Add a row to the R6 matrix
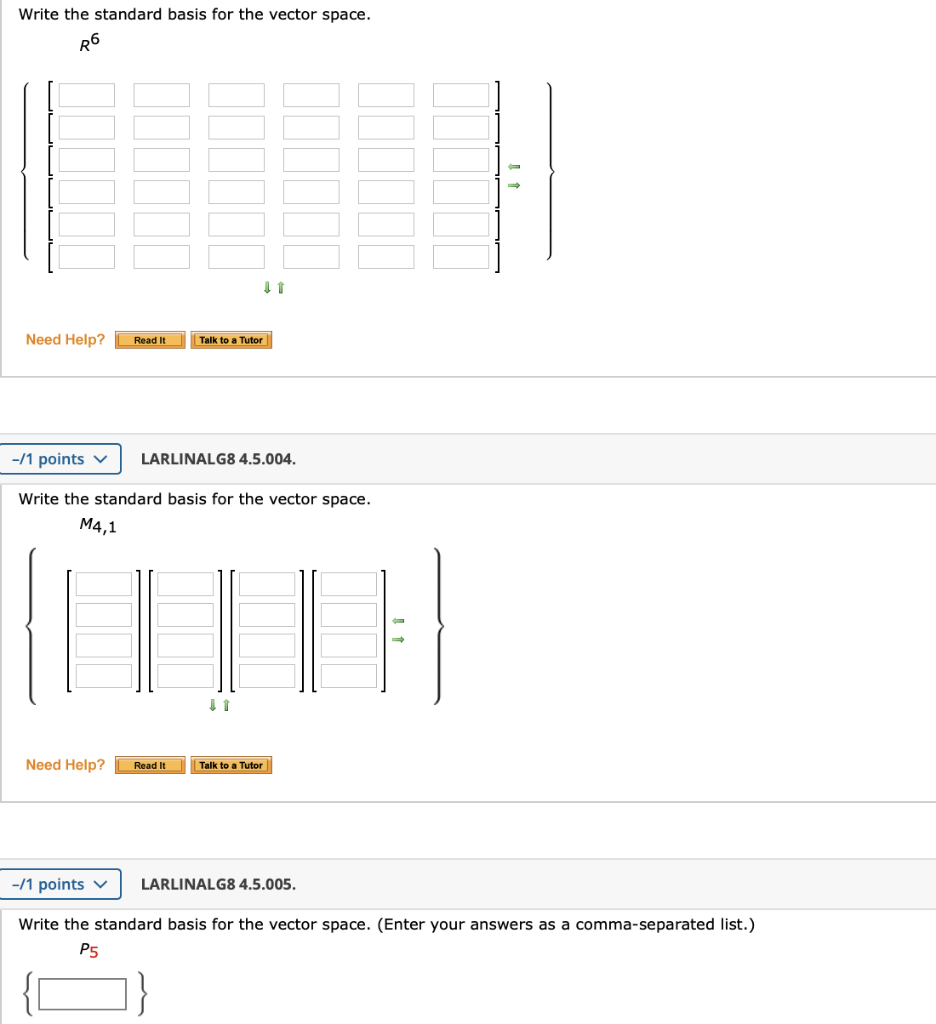The height and width of the screenshot is (1024, 936). [267, 287]
